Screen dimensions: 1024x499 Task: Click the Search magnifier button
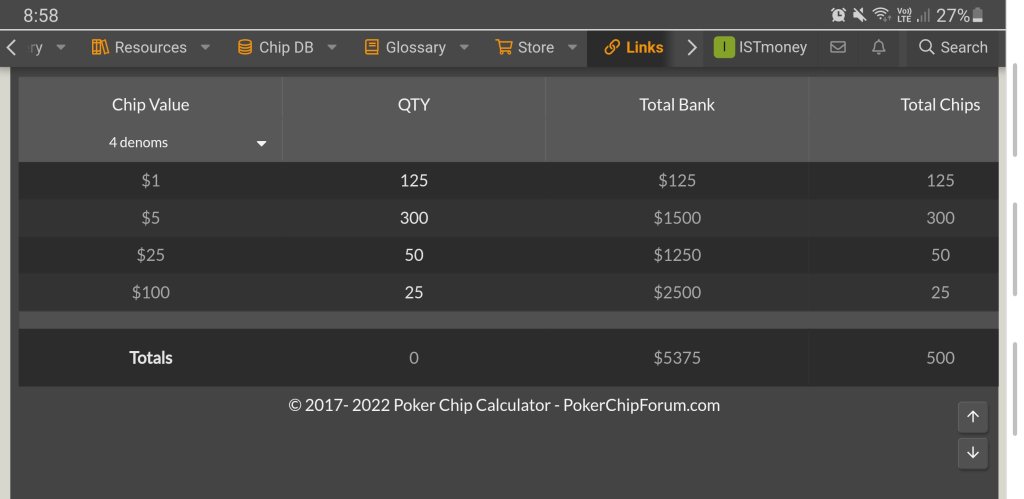coord(953,47)
